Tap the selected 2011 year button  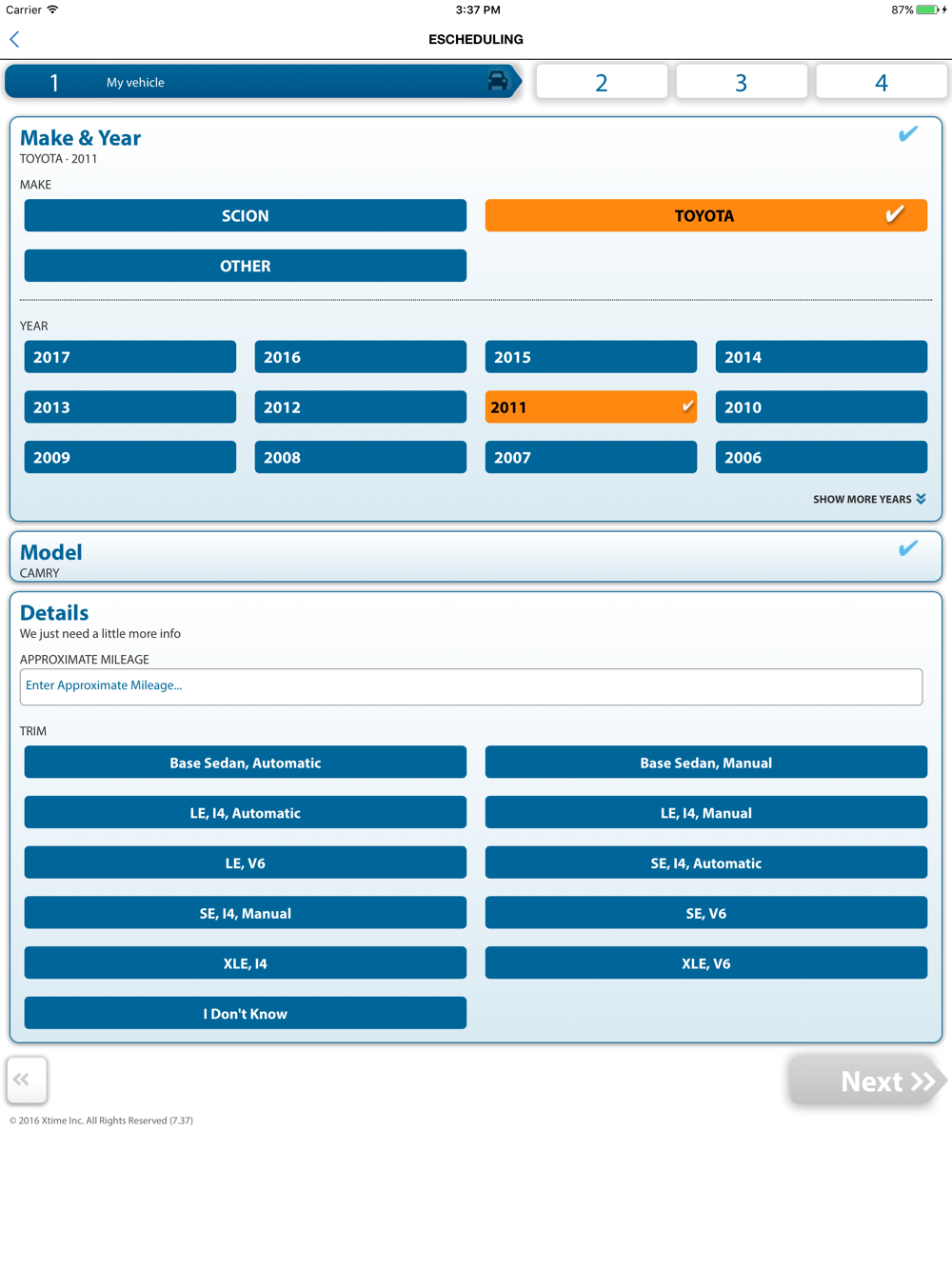591,407
